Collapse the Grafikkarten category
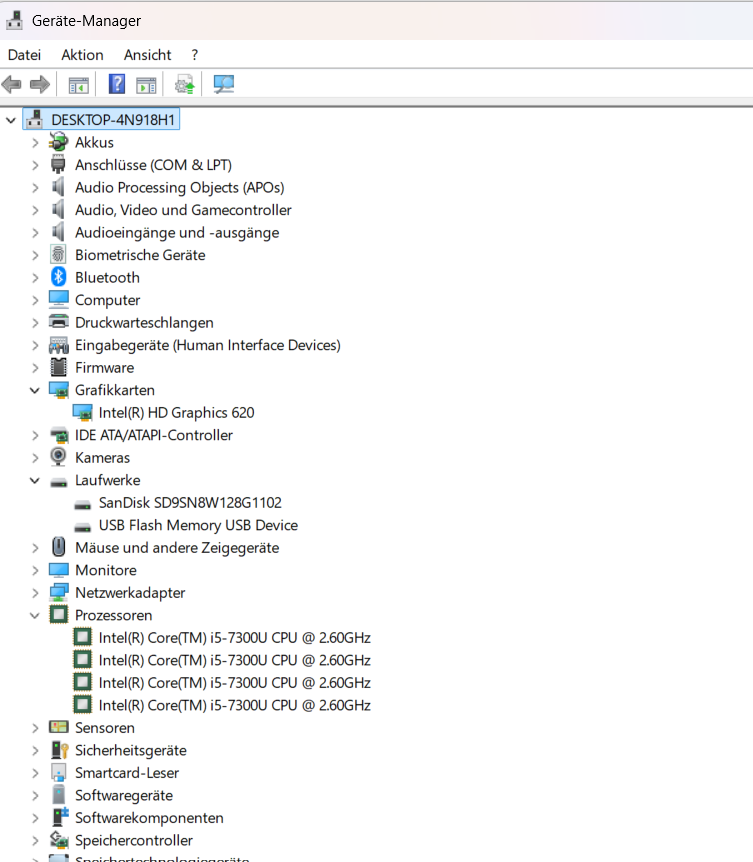 tap(35, 390)
